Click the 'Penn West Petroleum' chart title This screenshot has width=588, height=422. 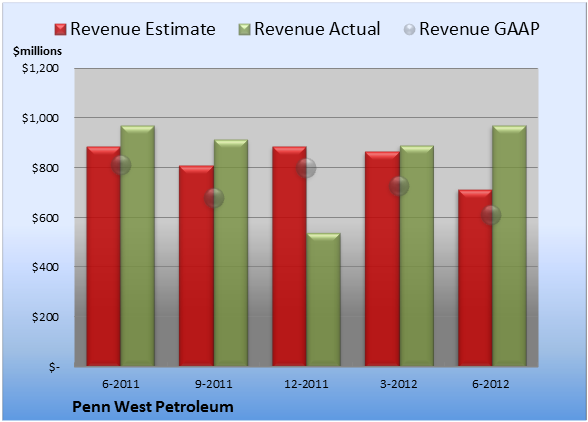coord(153,407)
